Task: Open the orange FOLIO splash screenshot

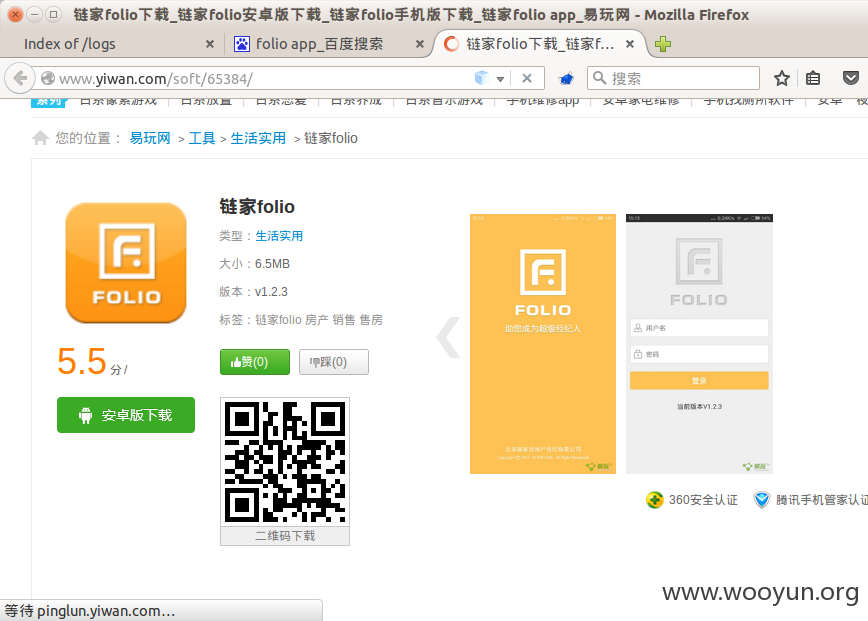Action: point(542,344)
